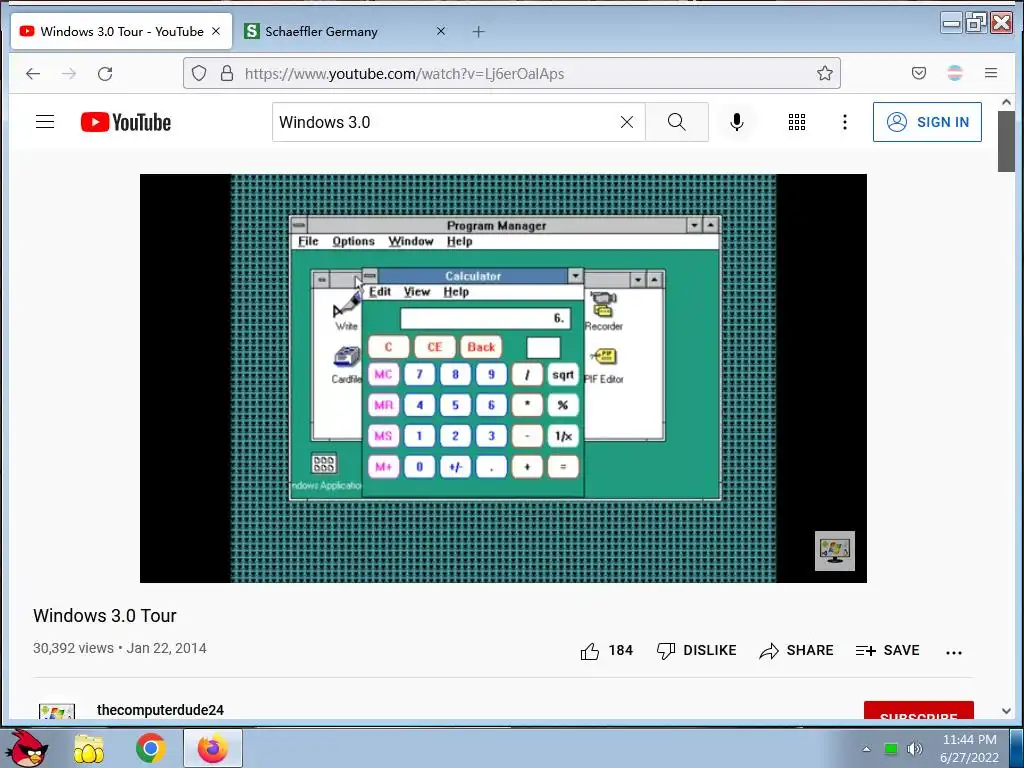Open Program Manager File menu in video
This screenshot has width=1024, height=768.
tap(308, 241)
